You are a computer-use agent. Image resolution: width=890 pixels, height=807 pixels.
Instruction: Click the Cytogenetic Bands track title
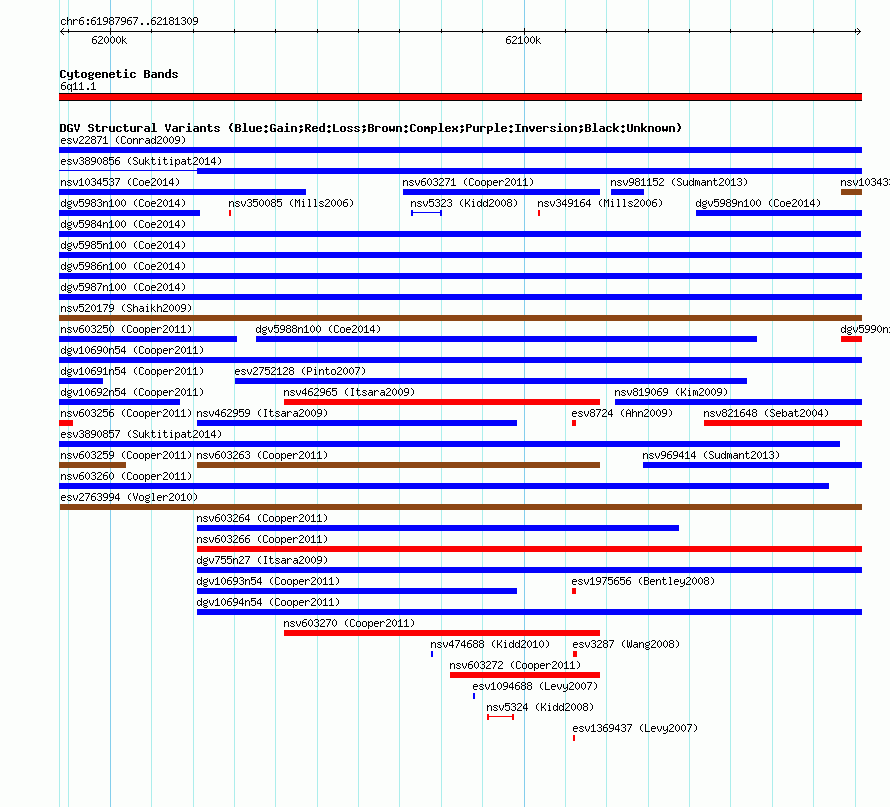pos(119,74)
